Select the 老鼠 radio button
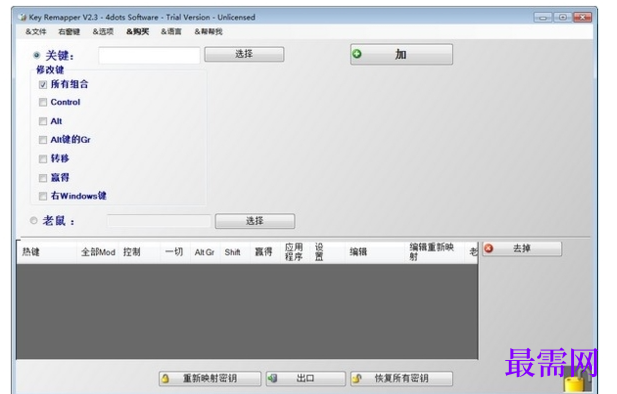This screenshot has width=617, height=394. (x=34, y=221)
